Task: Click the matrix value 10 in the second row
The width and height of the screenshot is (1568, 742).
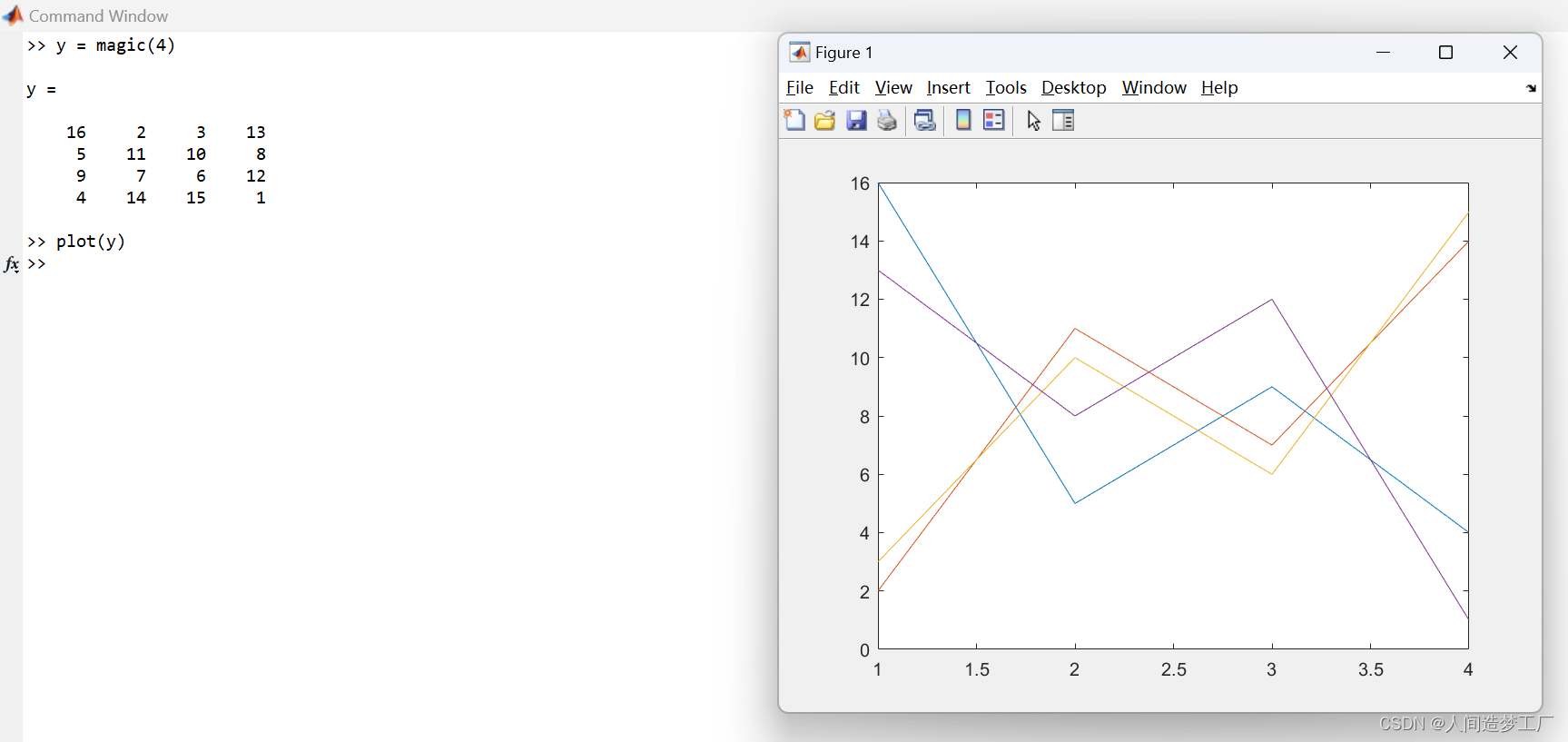Action: [x=196, y=154]
